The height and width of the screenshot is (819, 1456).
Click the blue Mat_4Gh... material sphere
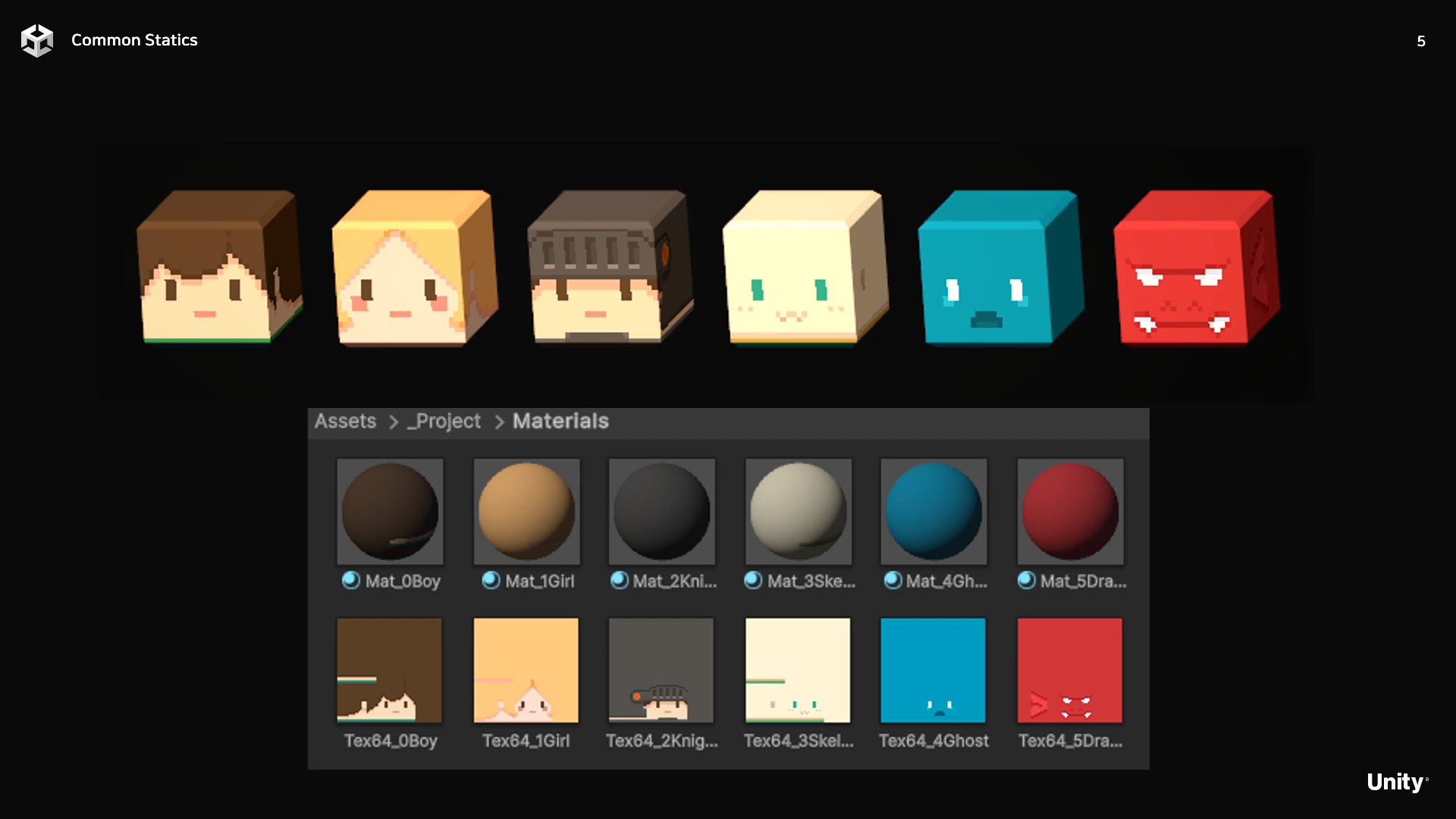[934, 511]
